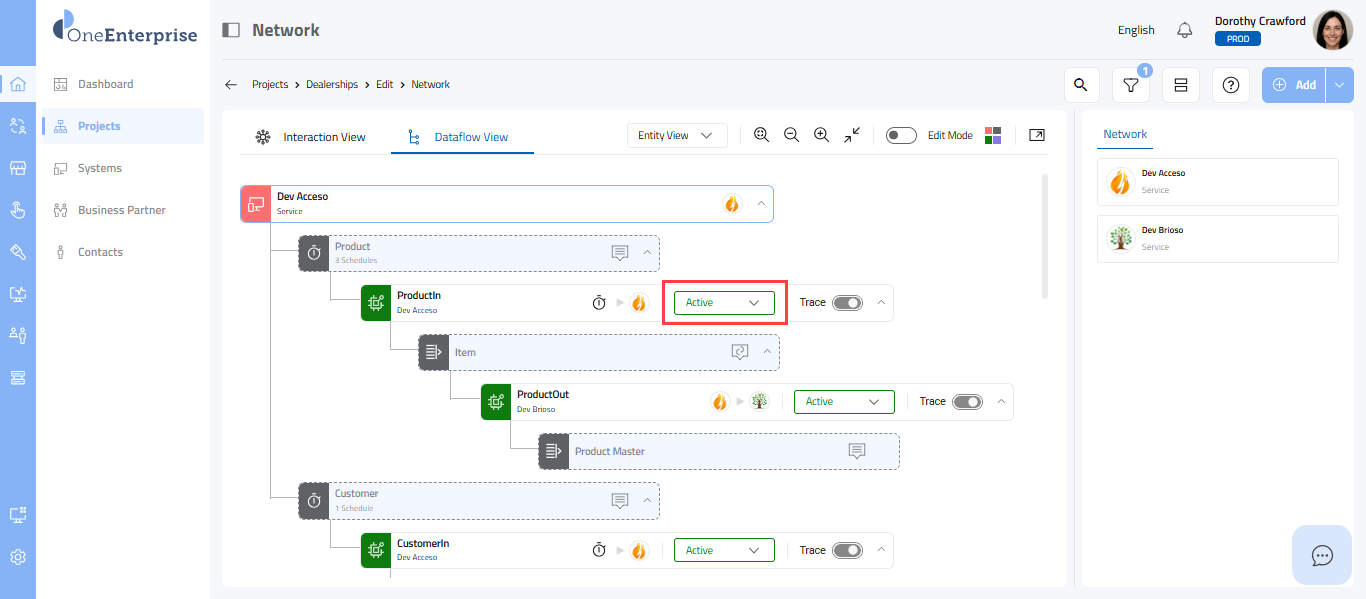
Task: Open the Entity View dropdown
Action: (677, 135)
